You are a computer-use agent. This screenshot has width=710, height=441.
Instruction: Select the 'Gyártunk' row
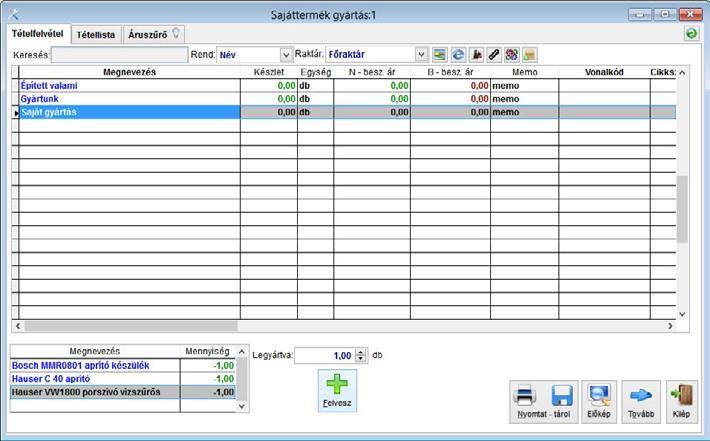click(343, 99)
